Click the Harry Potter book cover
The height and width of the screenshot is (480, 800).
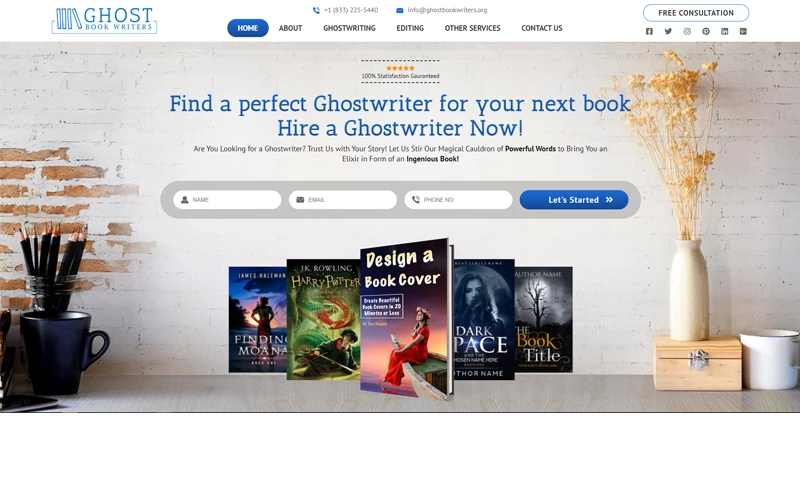[x=323, y=319]
